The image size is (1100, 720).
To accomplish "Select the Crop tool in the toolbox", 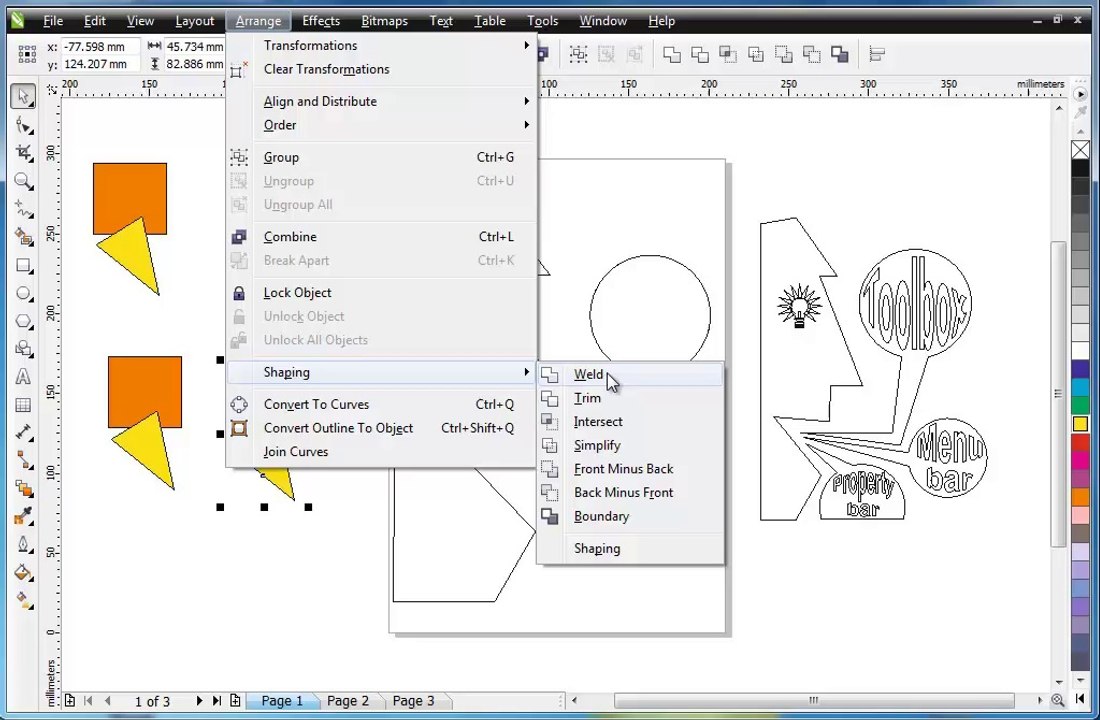I will pos(23,153).
